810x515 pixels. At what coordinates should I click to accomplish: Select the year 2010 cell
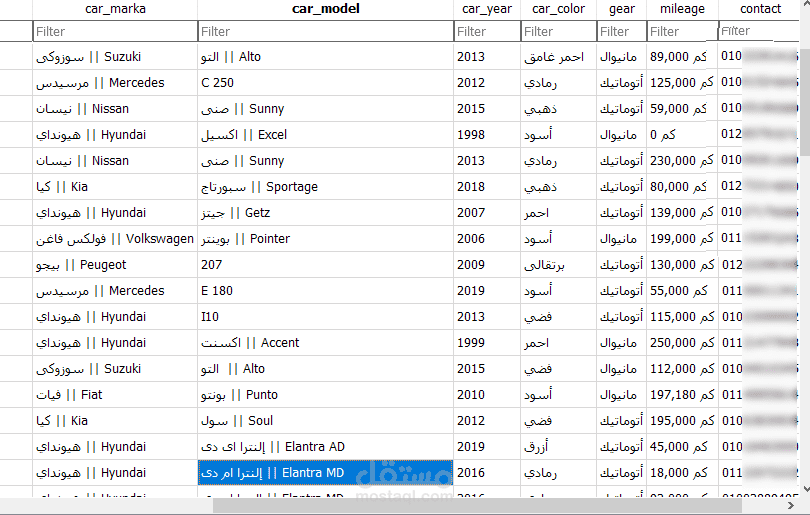point(487,395)
